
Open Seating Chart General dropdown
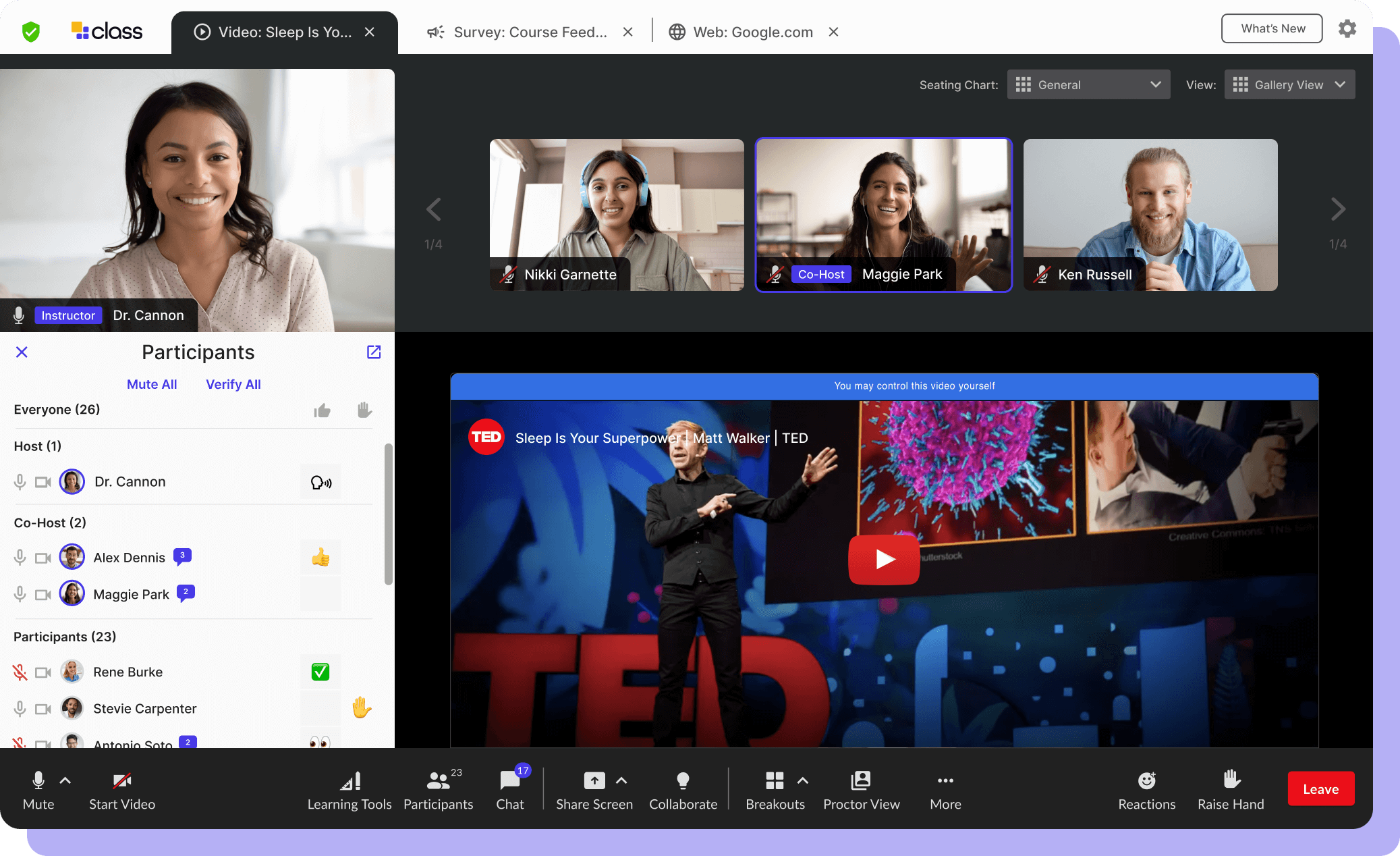(x=1088, y=84)
